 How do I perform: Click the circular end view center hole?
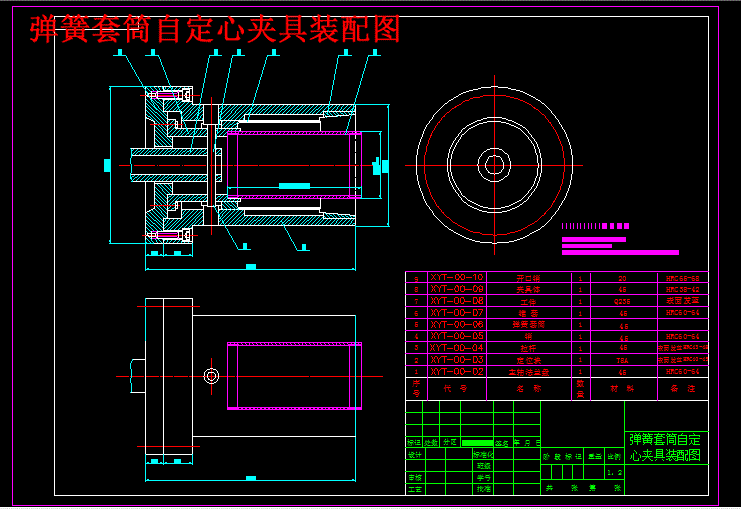(494, 165)
